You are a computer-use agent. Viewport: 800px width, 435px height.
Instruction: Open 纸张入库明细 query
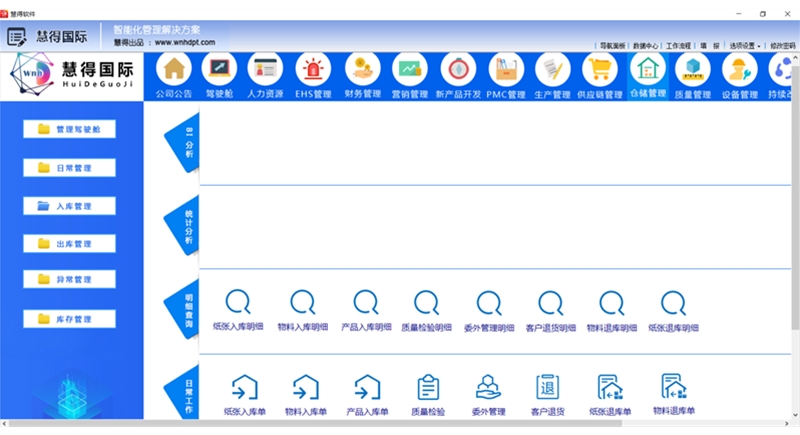point(238,310)
